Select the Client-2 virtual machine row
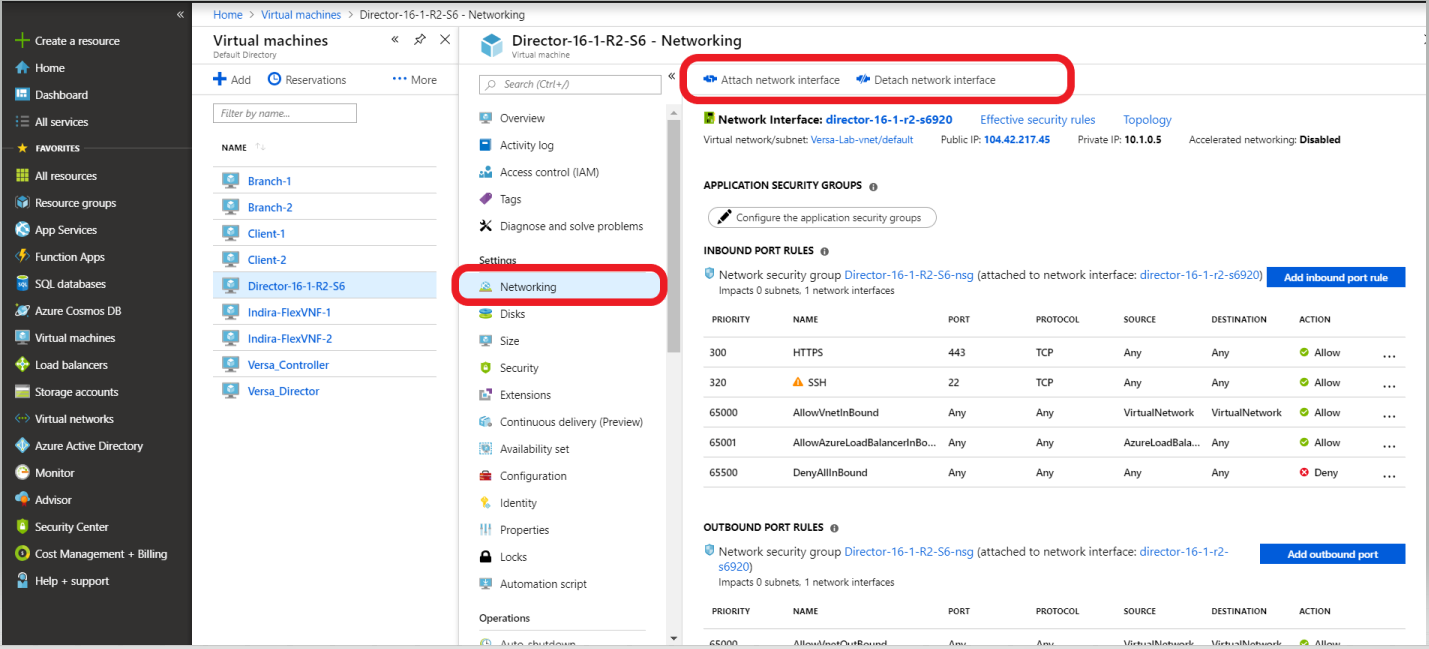 (x=325, y=259)
